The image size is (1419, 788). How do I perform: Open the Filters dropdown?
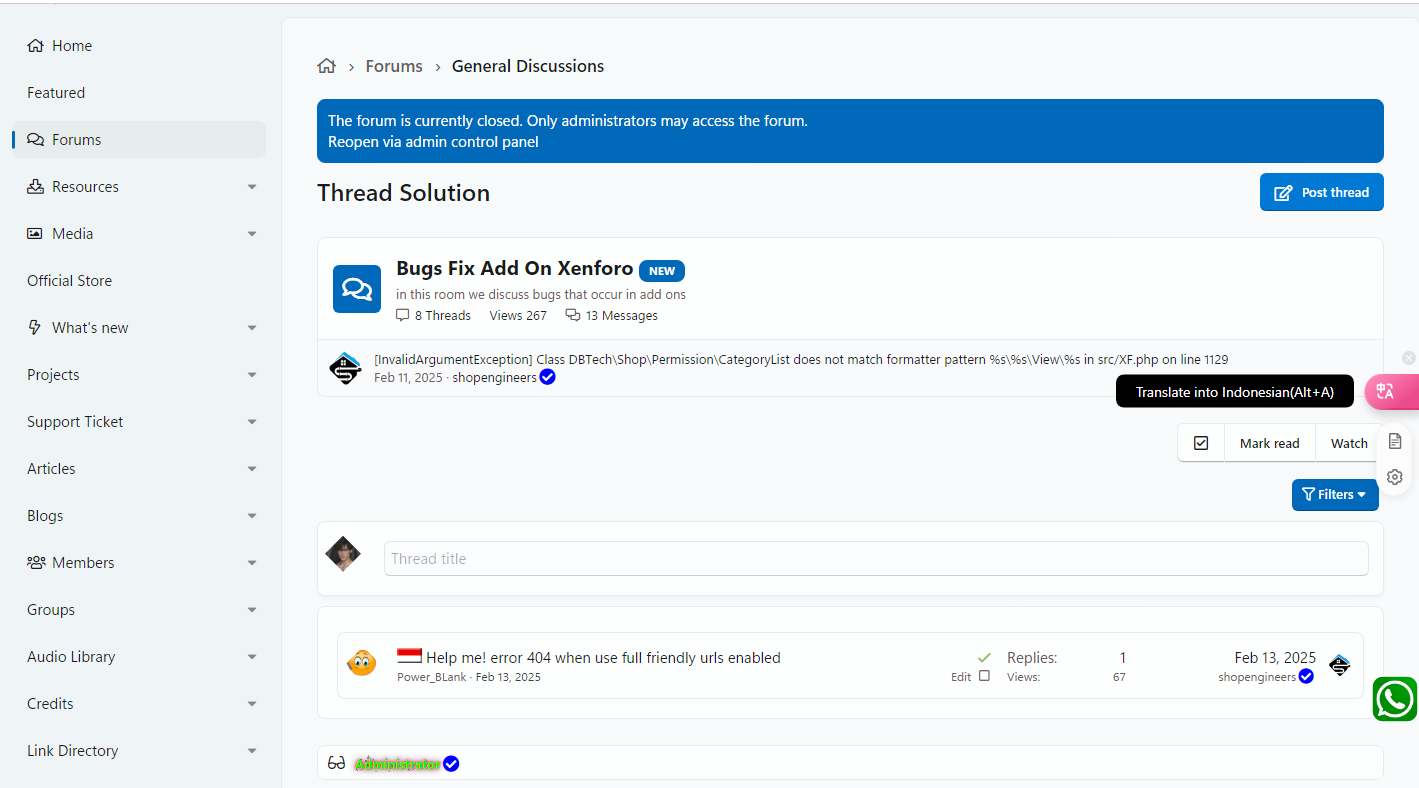point(1335,495)
